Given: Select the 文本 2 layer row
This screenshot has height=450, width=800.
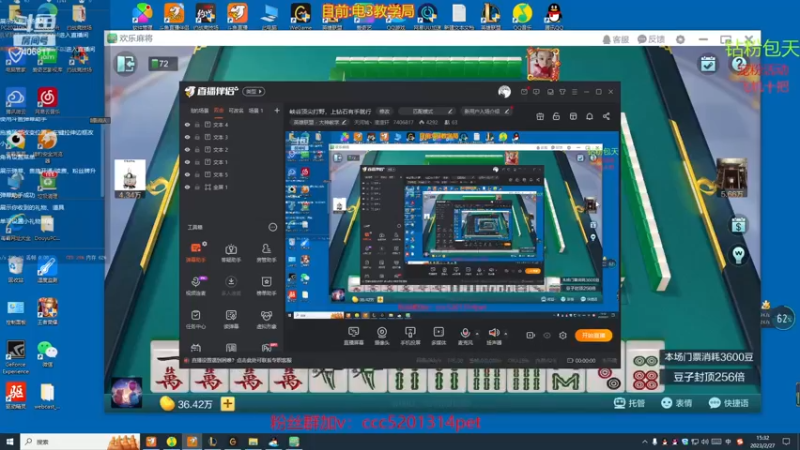Looking at the screenshot, I should [x=231, y=149].
